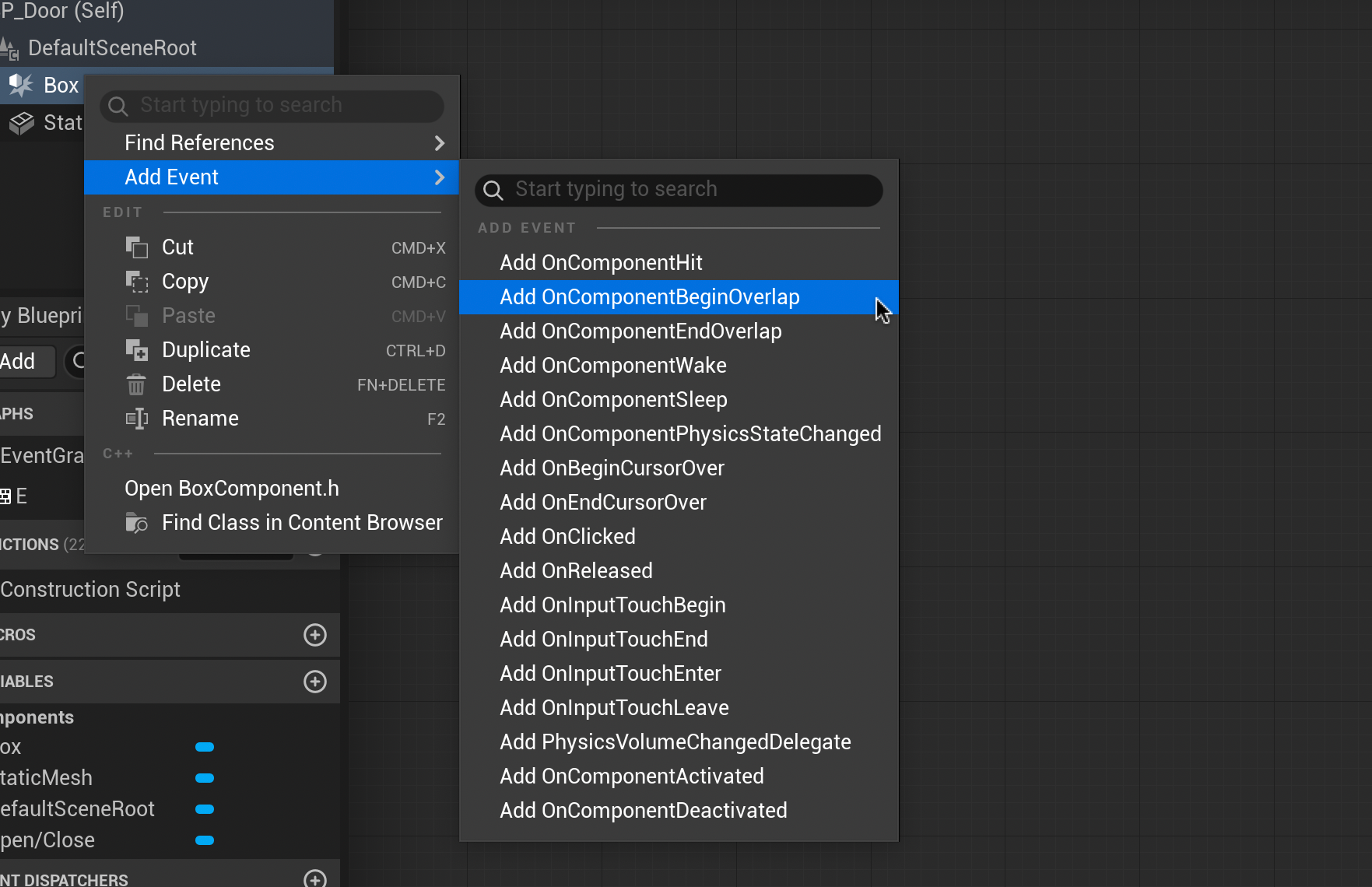
Task: Open BoxComponent.h header file
Action: (232, 489)
